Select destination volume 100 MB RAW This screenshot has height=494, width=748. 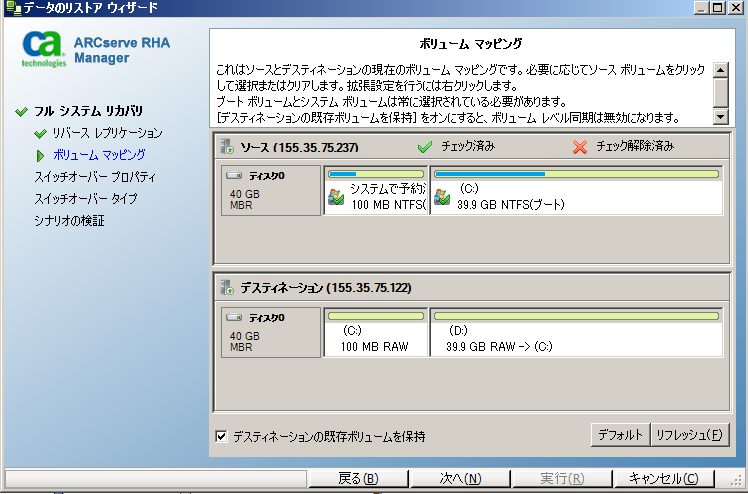tap(376, 332)
